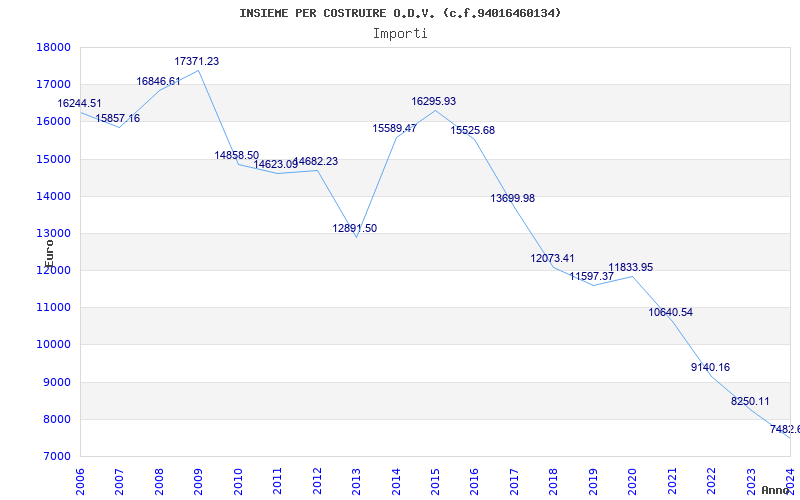The width and height of the screenshot is (800, 500).
Task: Select the 13000 y-axis tick label
Action: (53, 234)
